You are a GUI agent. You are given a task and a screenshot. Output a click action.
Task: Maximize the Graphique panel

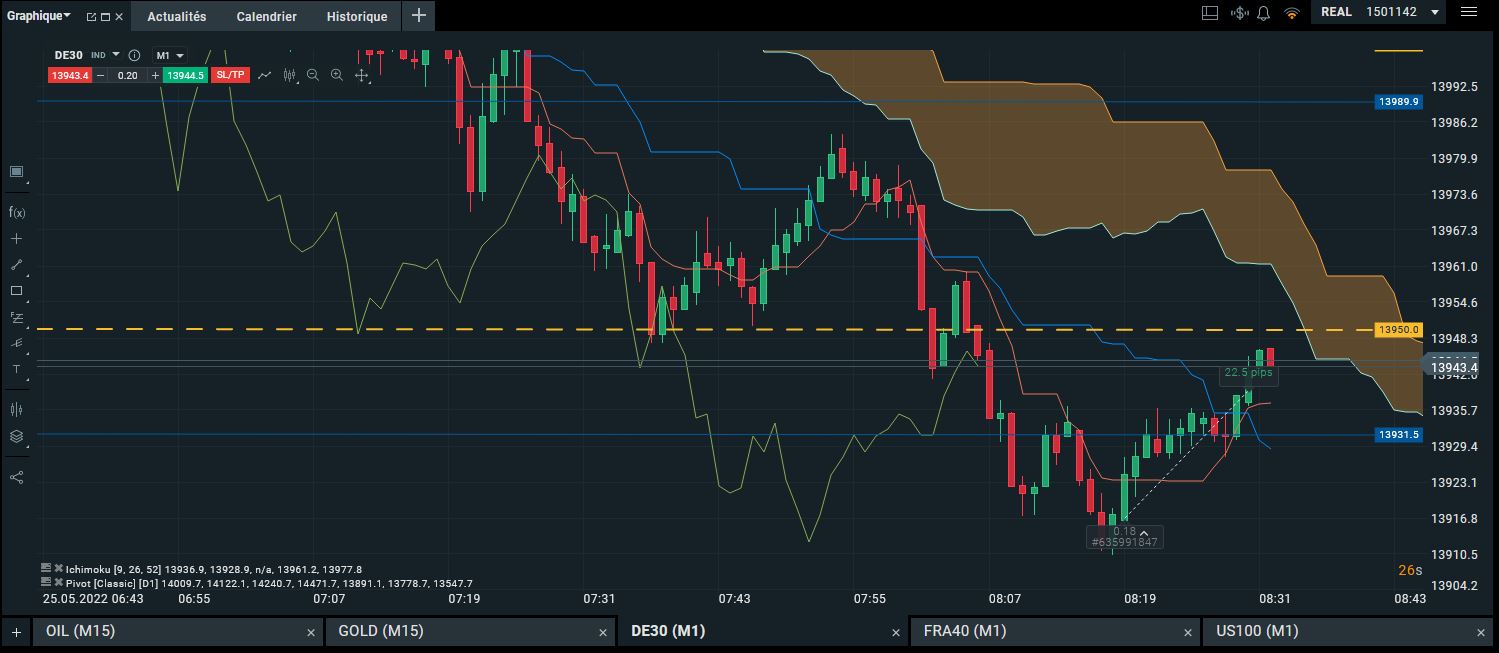[x=105, y=17]
